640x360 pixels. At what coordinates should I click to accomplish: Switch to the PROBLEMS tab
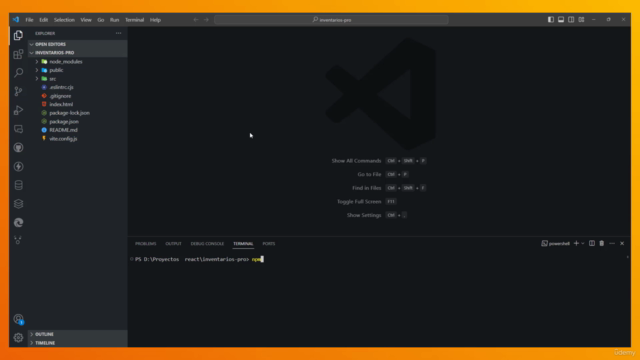pos(145,244)
